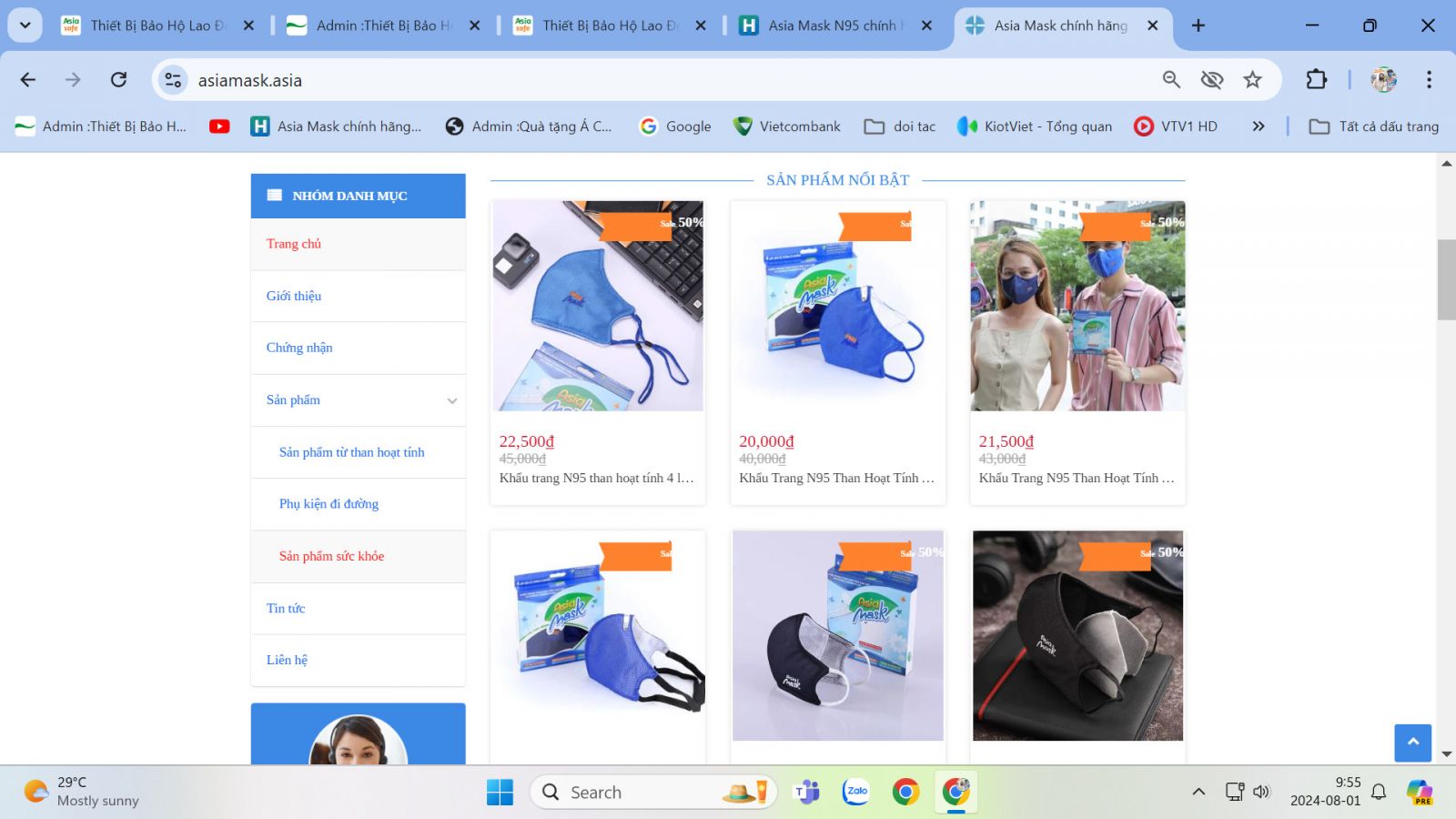Open black mask on wallet product image
This screenshot has height=819, width=1456.
[1077, 636]
